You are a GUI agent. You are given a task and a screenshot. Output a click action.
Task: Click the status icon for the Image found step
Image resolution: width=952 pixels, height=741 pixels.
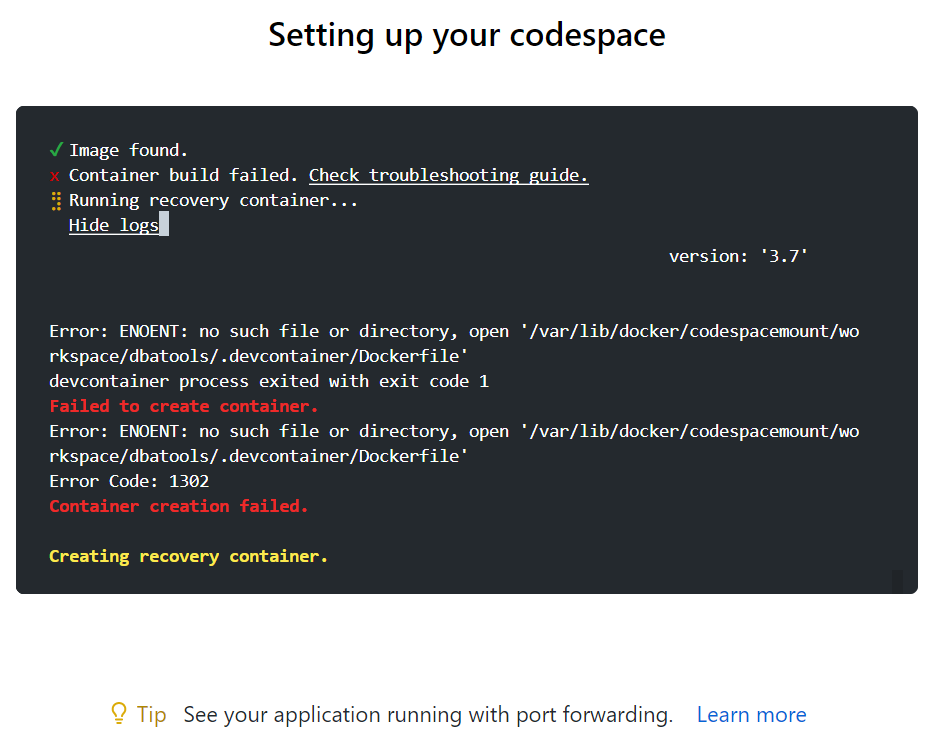56,149
